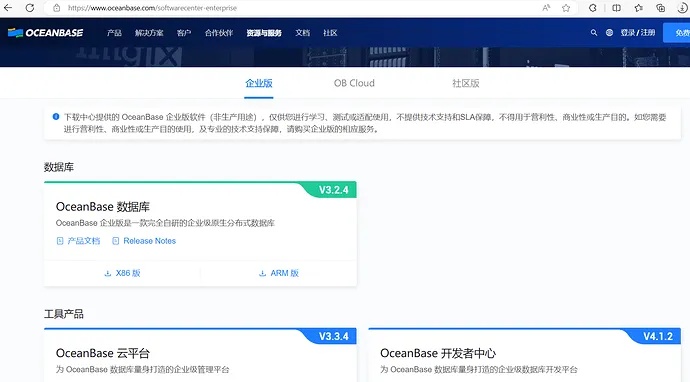The height and width of the screenshot is (382, 690).
Task: Click OceanBase 数据库 card title
Action: tap(103, 206)
